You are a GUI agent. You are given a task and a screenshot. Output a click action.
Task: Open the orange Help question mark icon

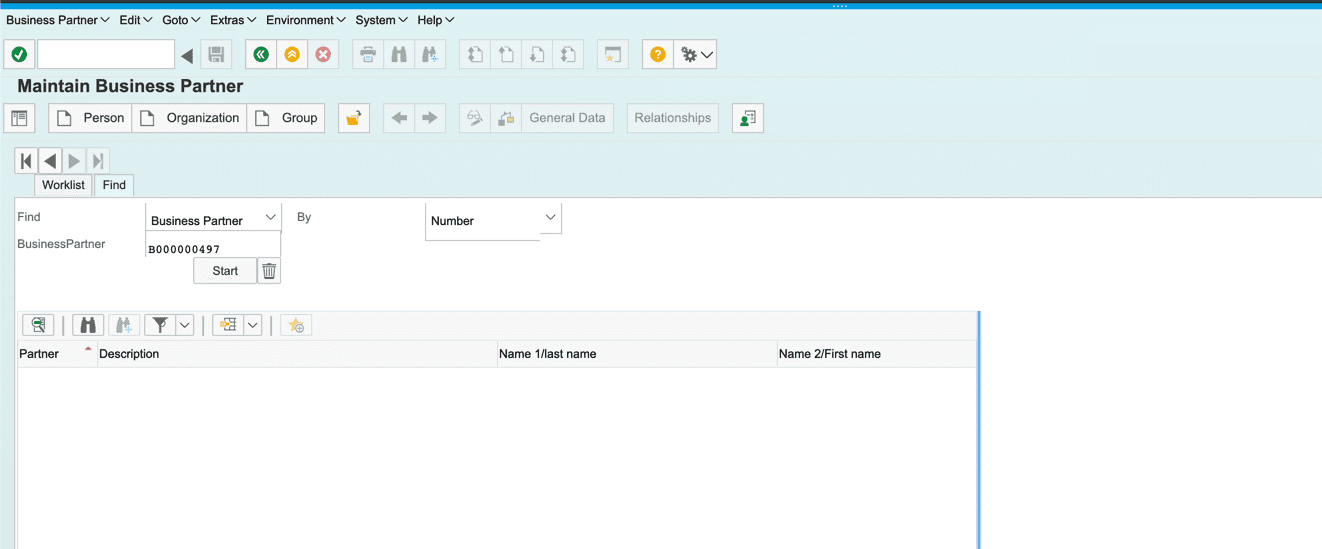(657, 54)
